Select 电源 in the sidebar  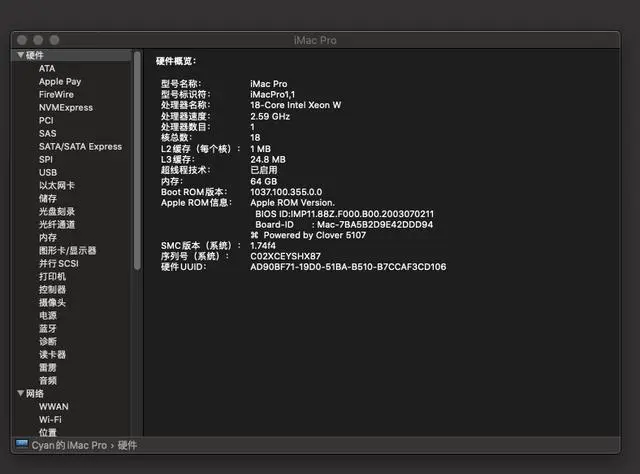click(48, 316)
